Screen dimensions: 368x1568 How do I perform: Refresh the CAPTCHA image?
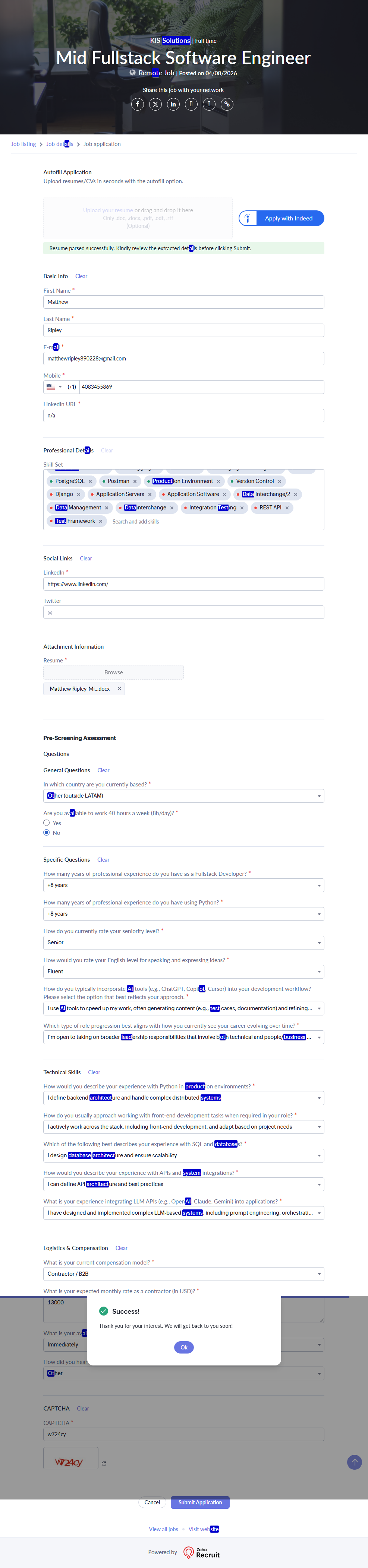coord(104,1463)
